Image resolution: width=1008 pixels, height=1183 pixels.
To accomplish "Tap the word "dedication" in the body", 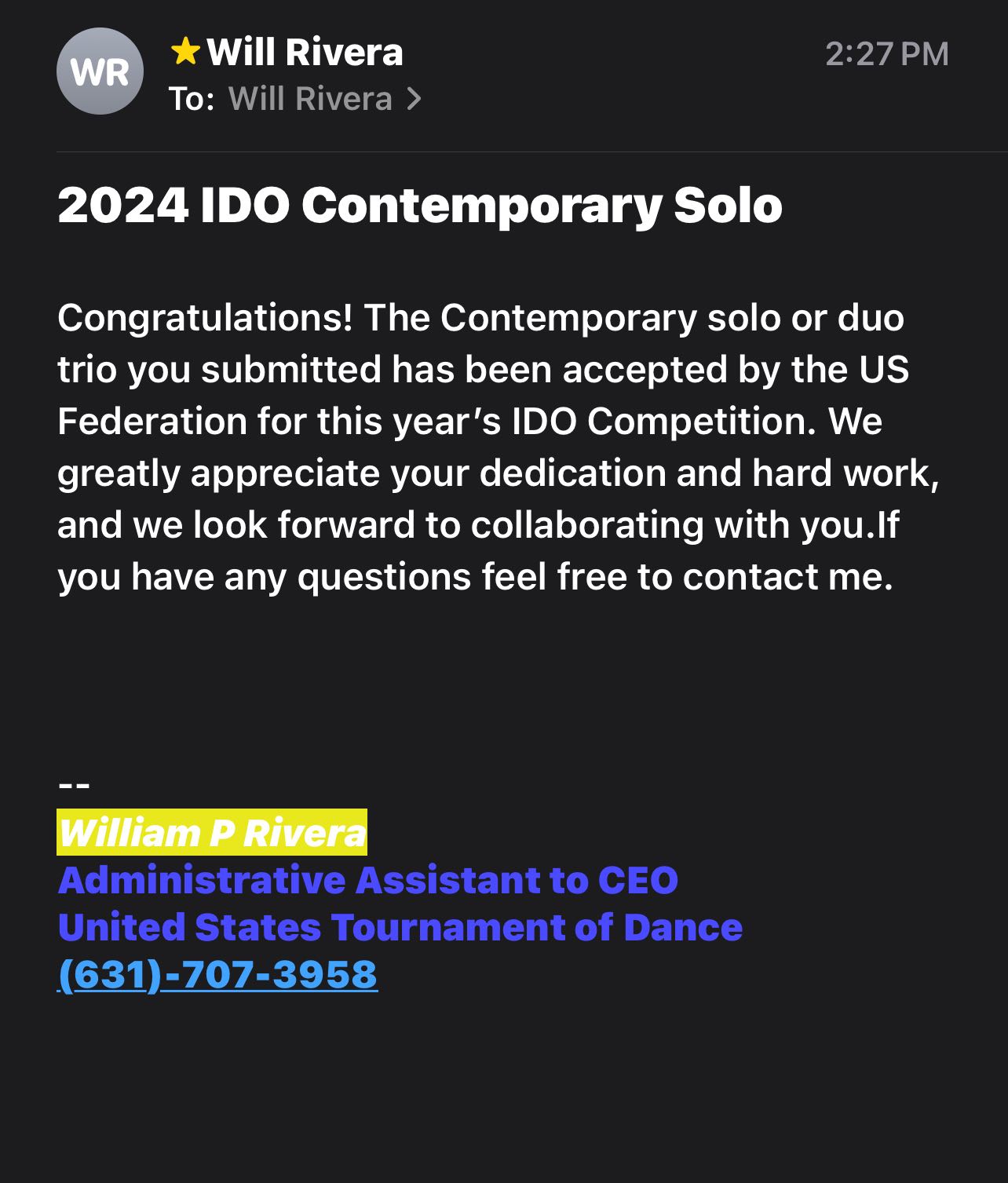I will pos(572,473).
